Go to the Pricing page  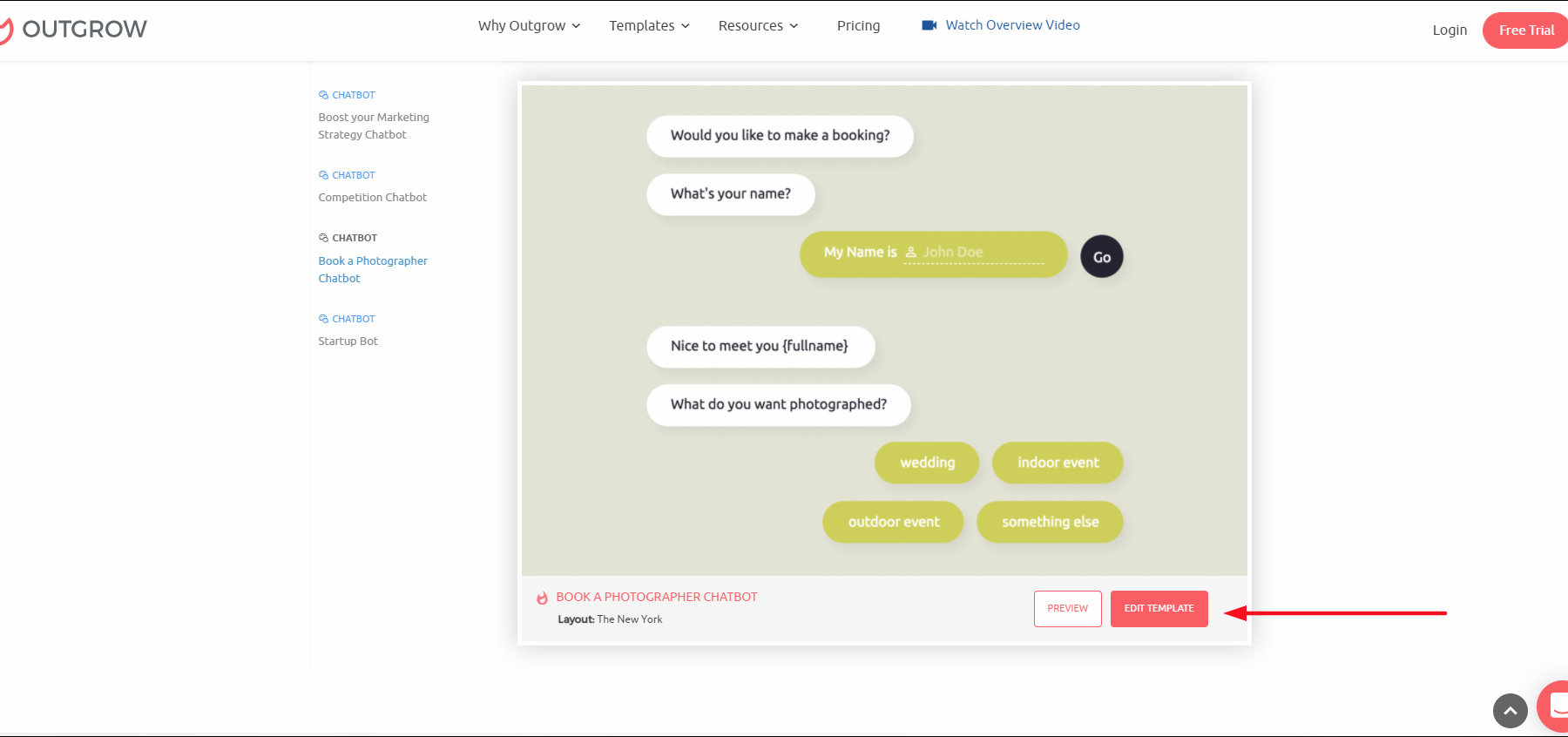click(x=858, y=26)
